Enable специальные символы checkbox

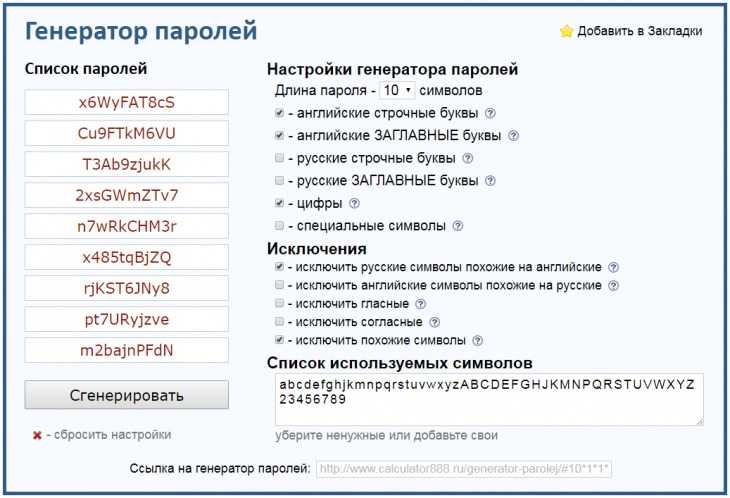click(x=279, y=225)
